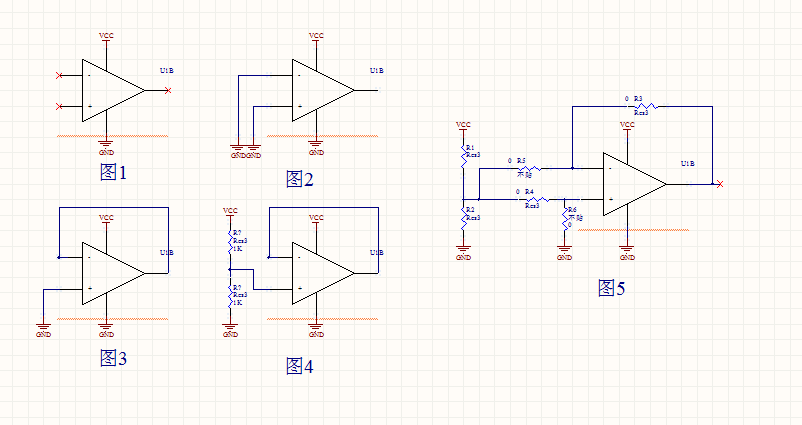Click the output no-connect X in 图1

(x=167, y=91)
